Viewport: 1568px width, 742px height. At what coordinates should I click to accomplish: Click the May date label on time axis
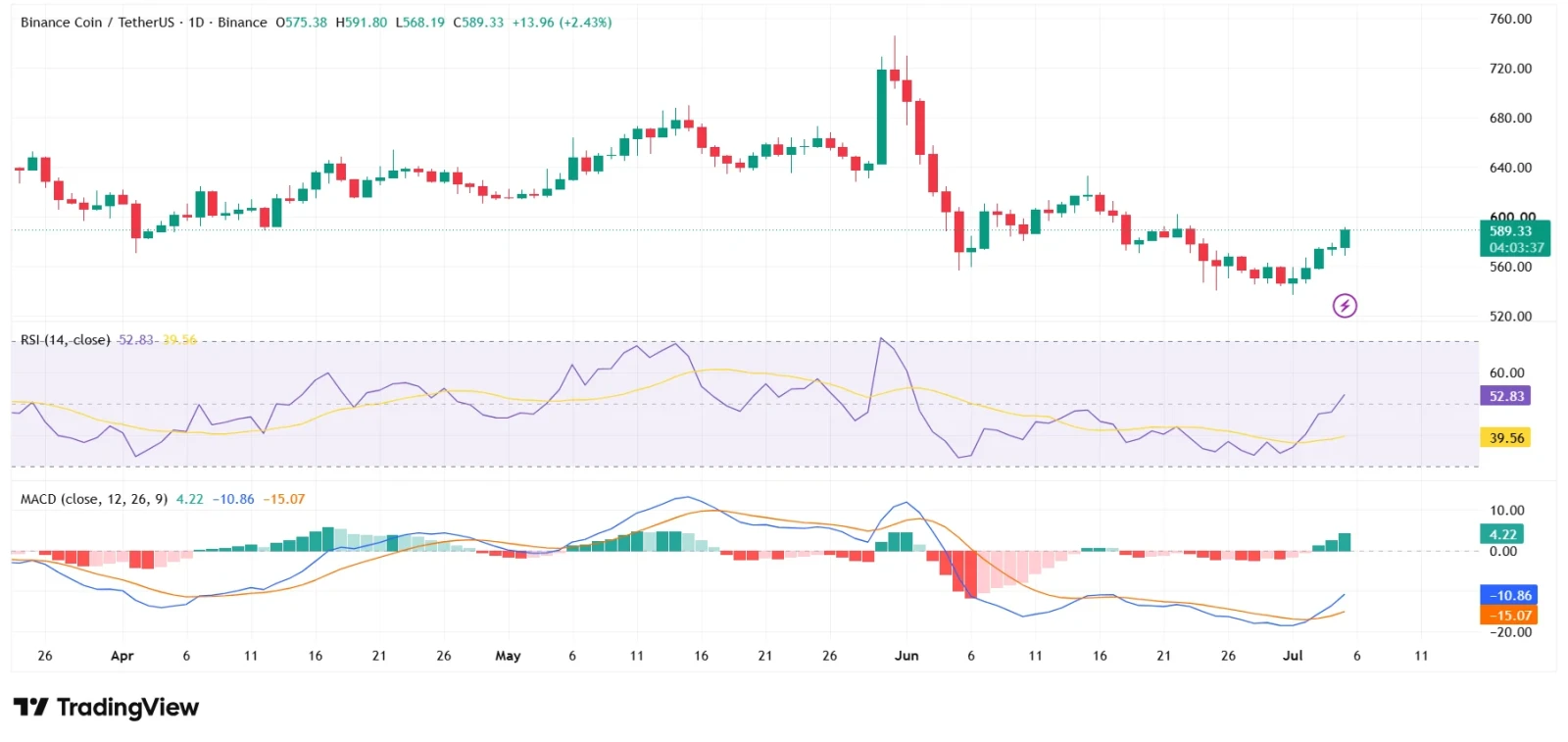click(508, 656)
